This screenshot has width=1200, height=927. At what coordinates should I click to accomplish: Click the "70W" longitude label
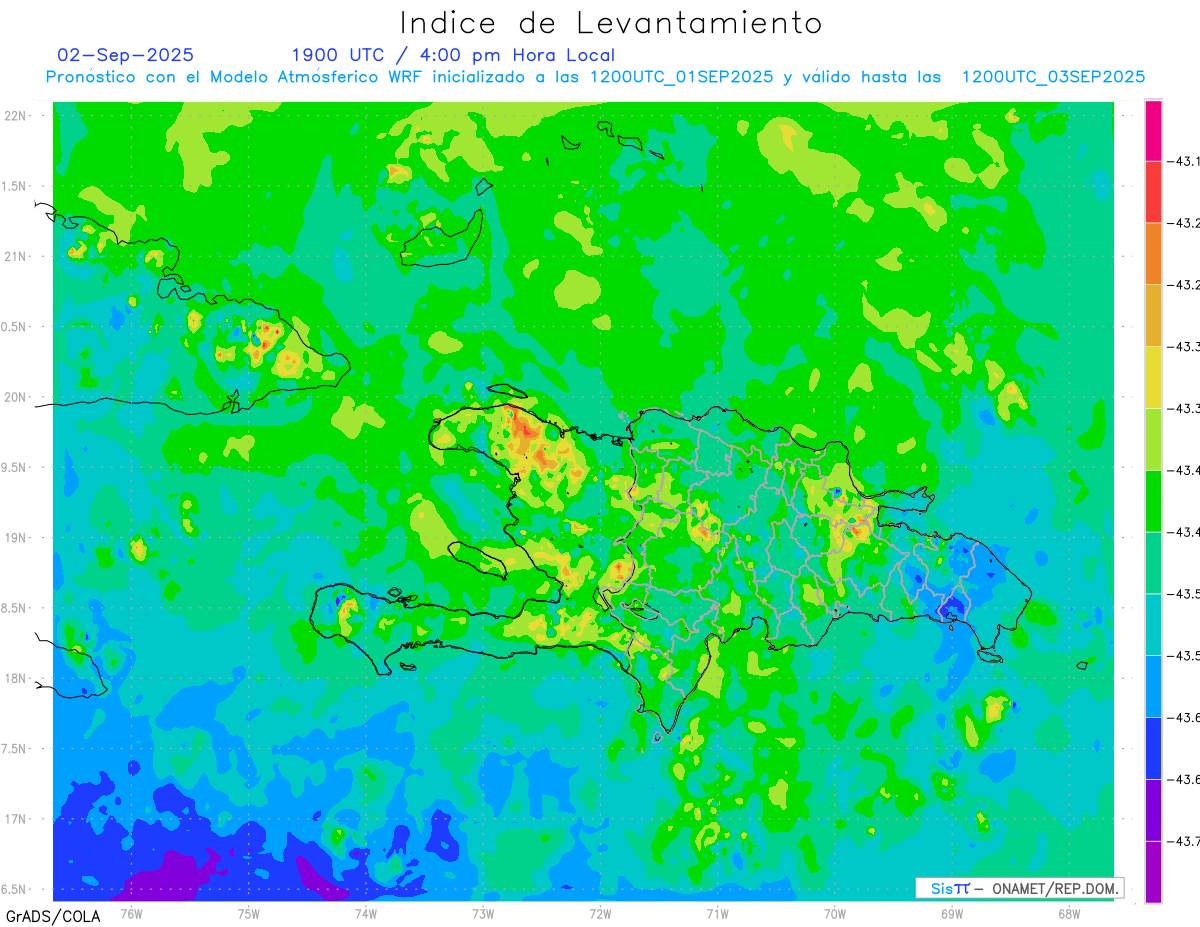(x=835, y=913)
